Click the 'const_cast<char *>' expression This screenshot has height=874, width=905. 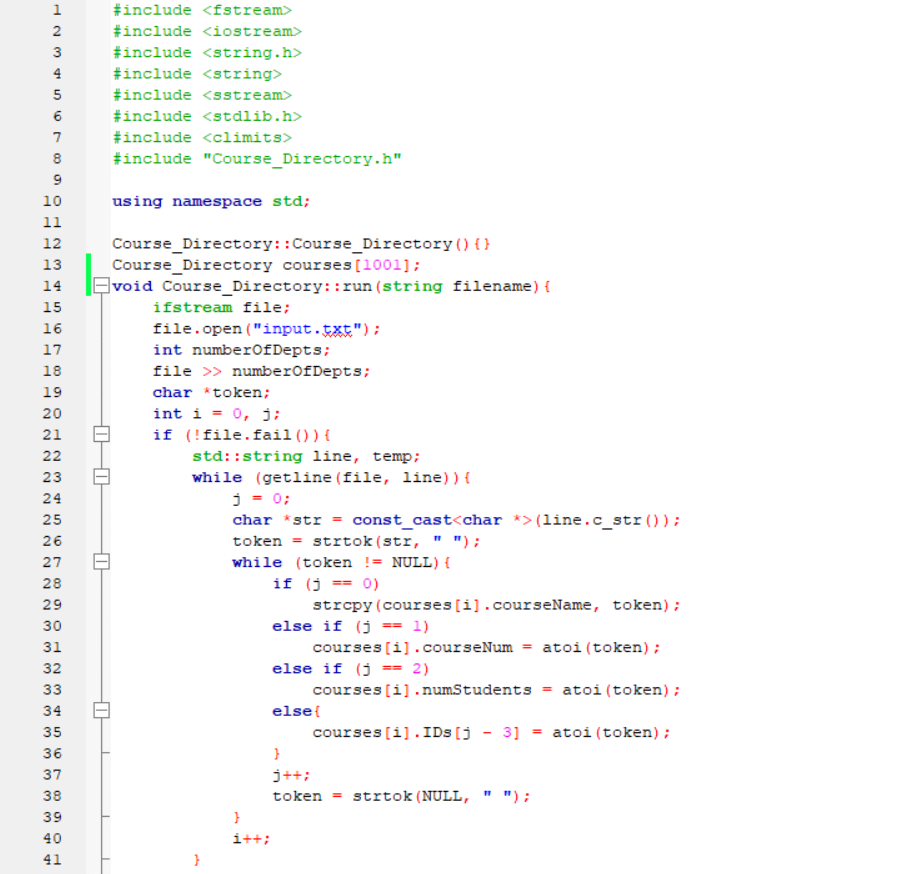[x=442, y=520]
